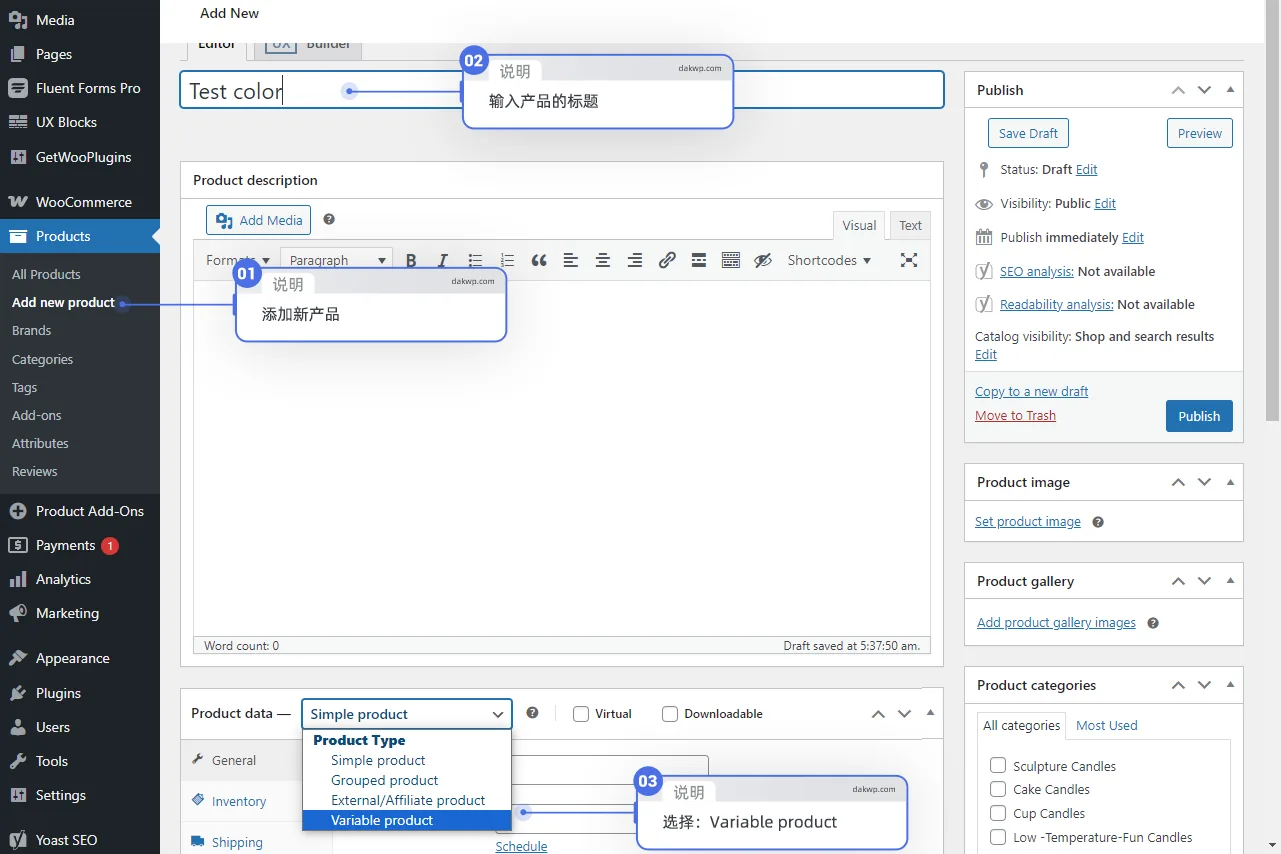This screenshot has height=854, width=1281.
Task: Switch to the Visual editor tab
Action: click(x=859, y=226)
